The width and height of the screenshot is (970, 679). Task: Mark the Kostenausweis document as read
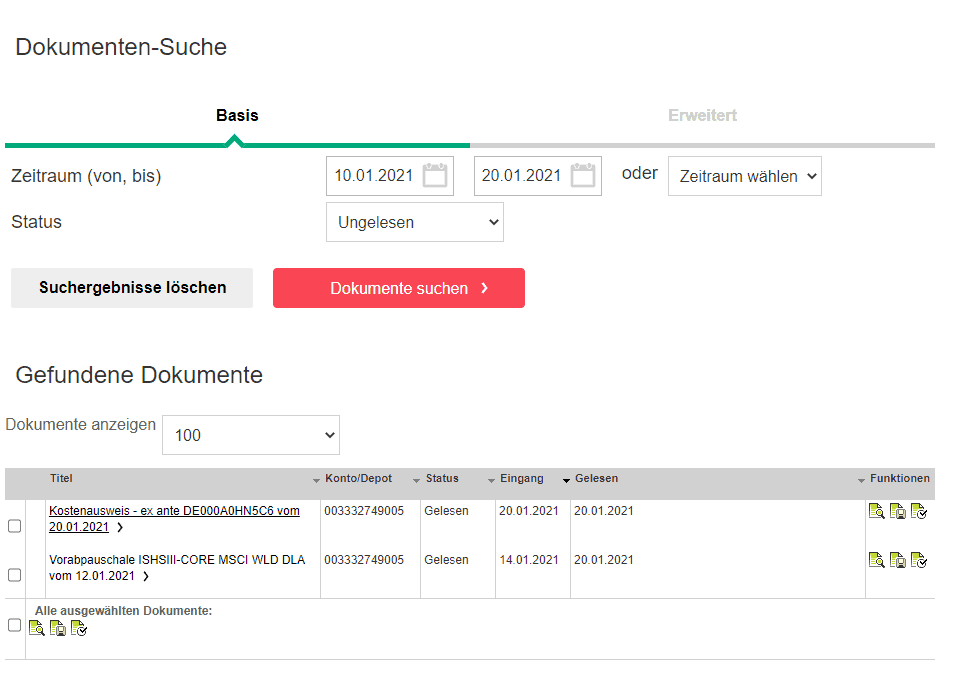point(919,511)
